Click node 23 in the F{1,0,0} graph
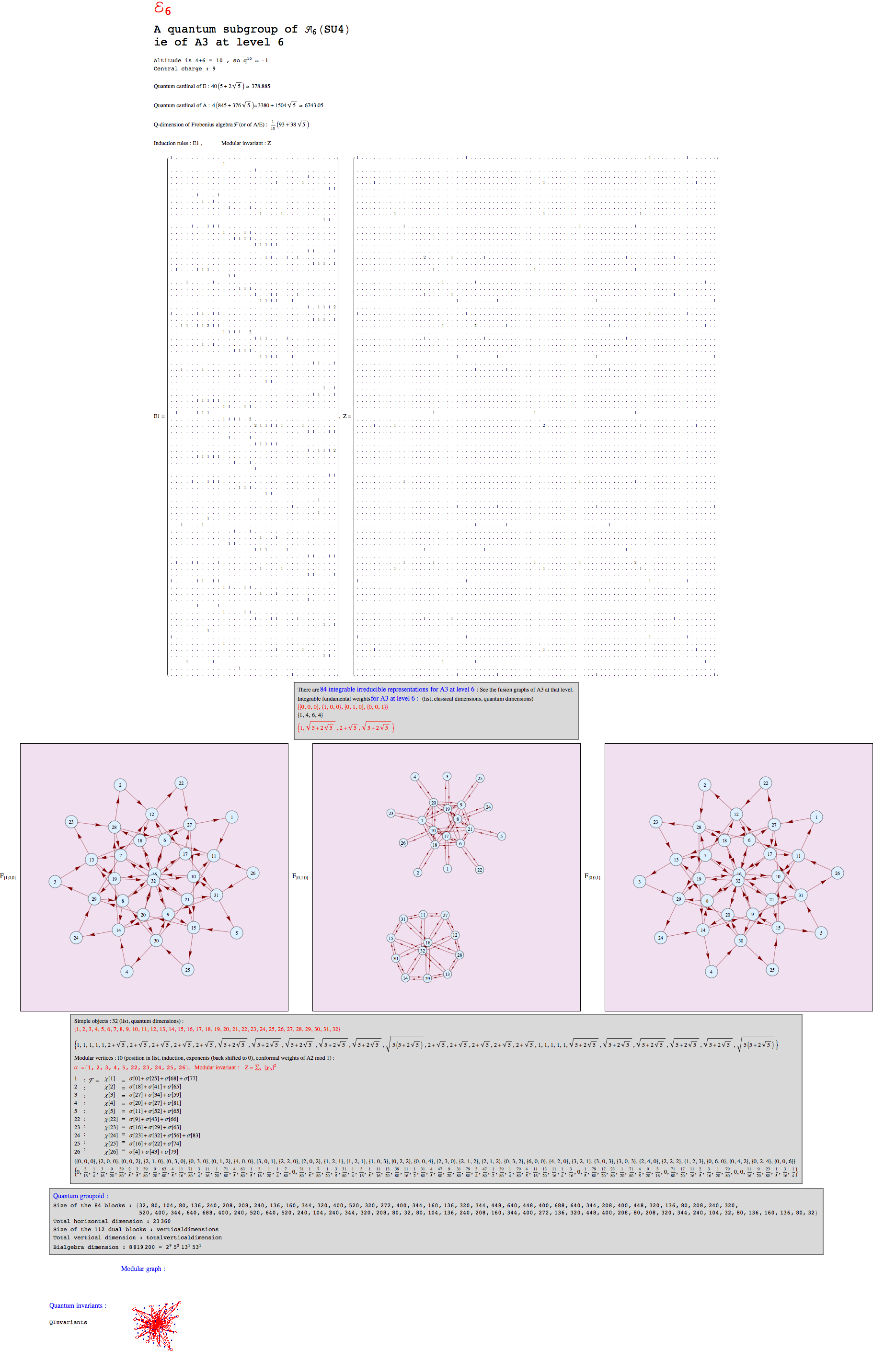 pyautogui.click(x=71, y=822)
